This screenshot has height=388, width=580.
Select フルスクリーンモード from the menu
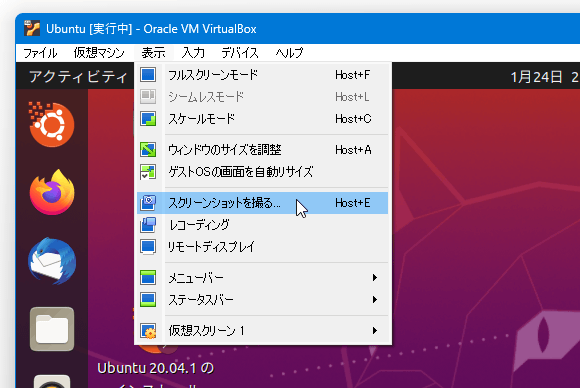coord(263,75)
